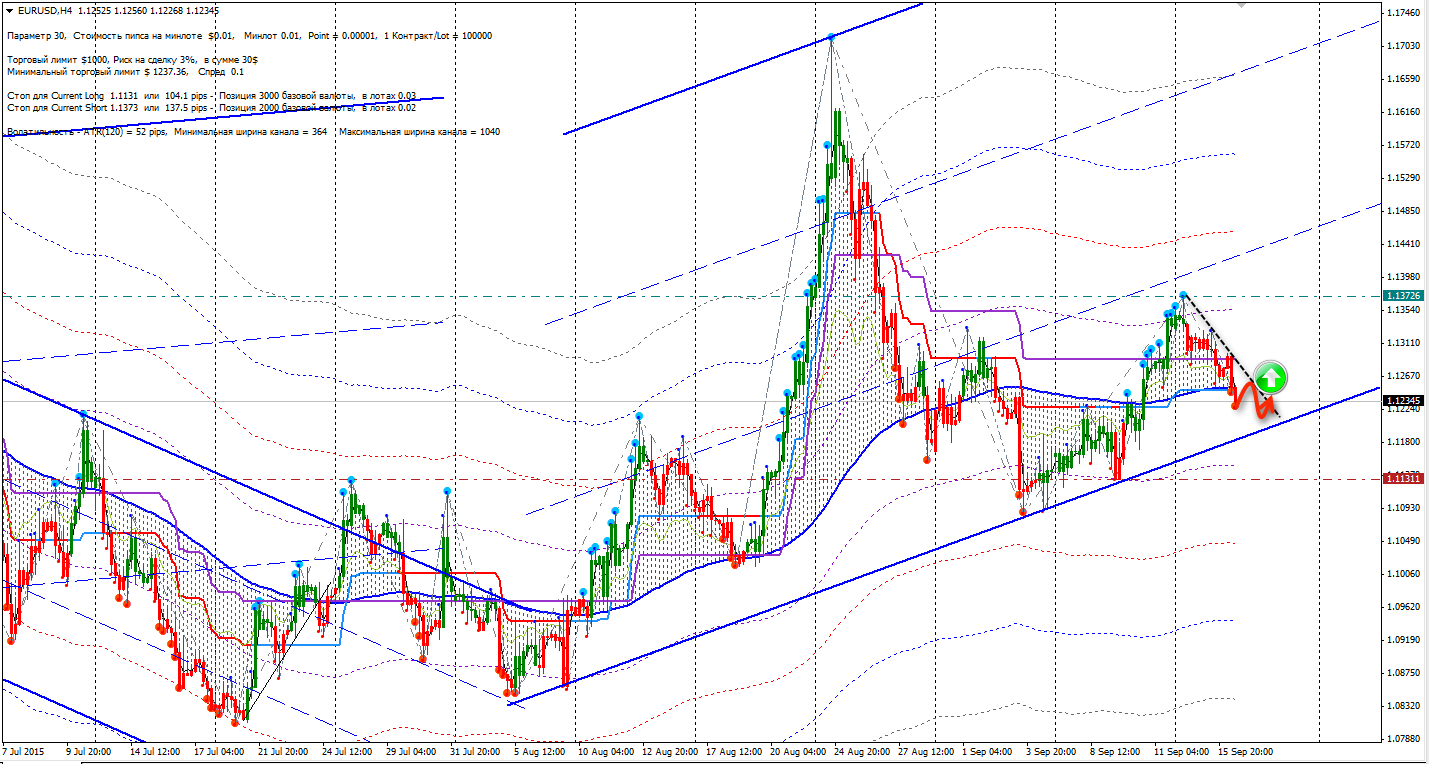Click the blue dot at the 11 Sep high
Viewport: 1429px width, 764px height.
point(1183,295)
